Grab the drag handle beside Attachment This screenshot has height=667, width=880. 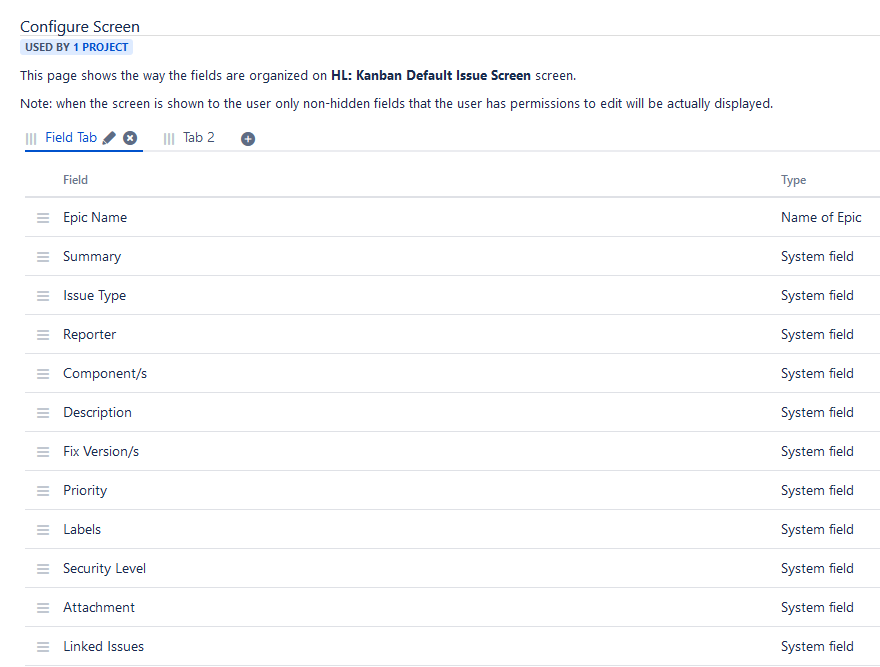tap(42, 607)
